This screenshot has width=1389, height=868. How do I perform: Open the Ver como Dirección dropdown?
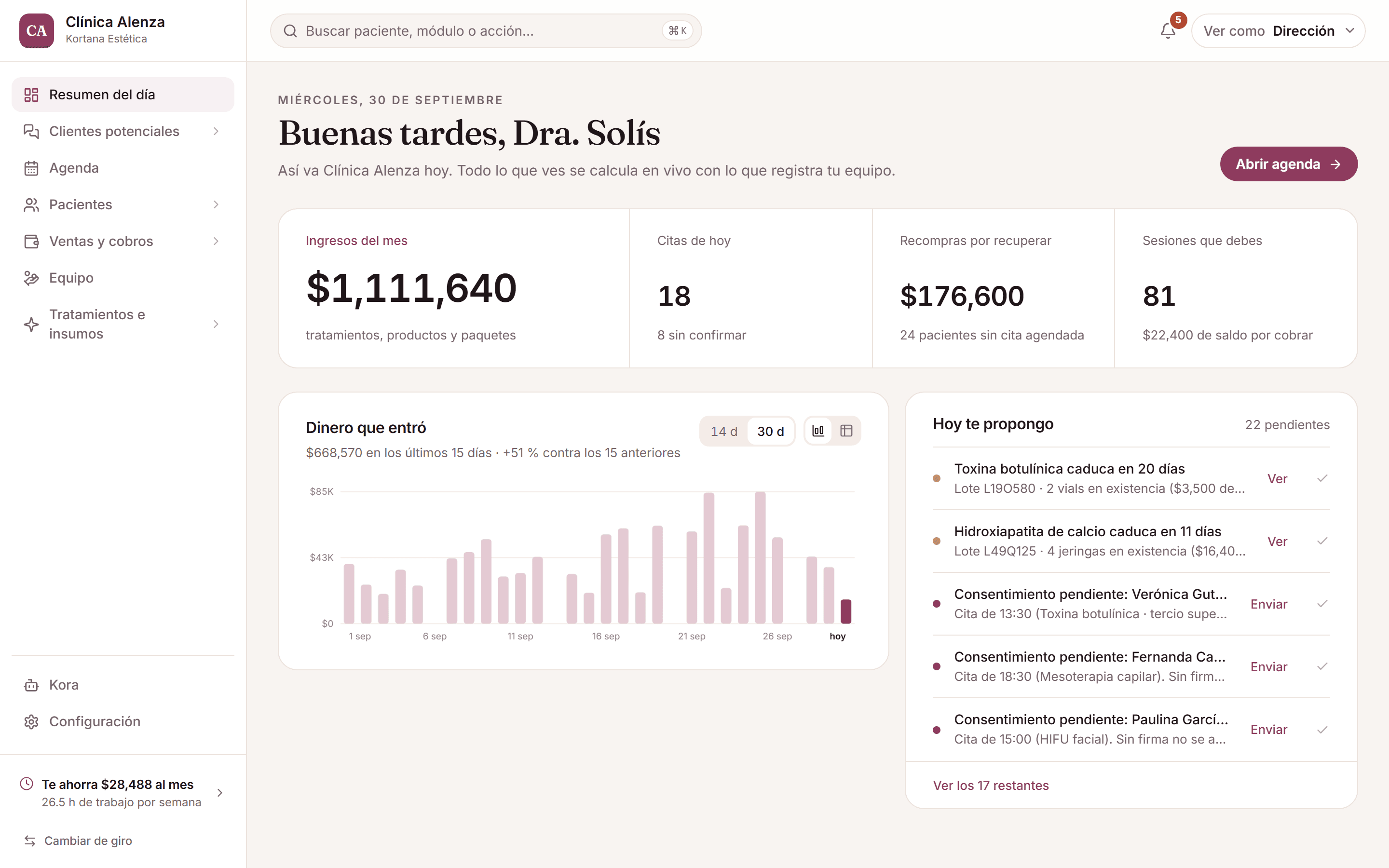pos(1278,31)
